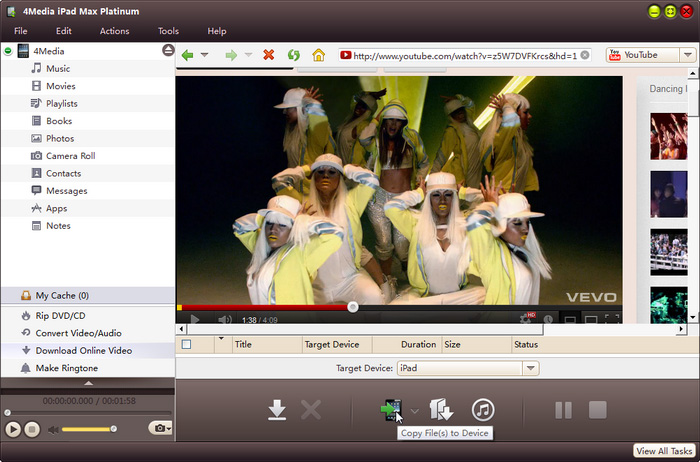This screenshot has height=462, width=700.
Task: Tick the select-all checkbox in task list header
Action: 186,344
